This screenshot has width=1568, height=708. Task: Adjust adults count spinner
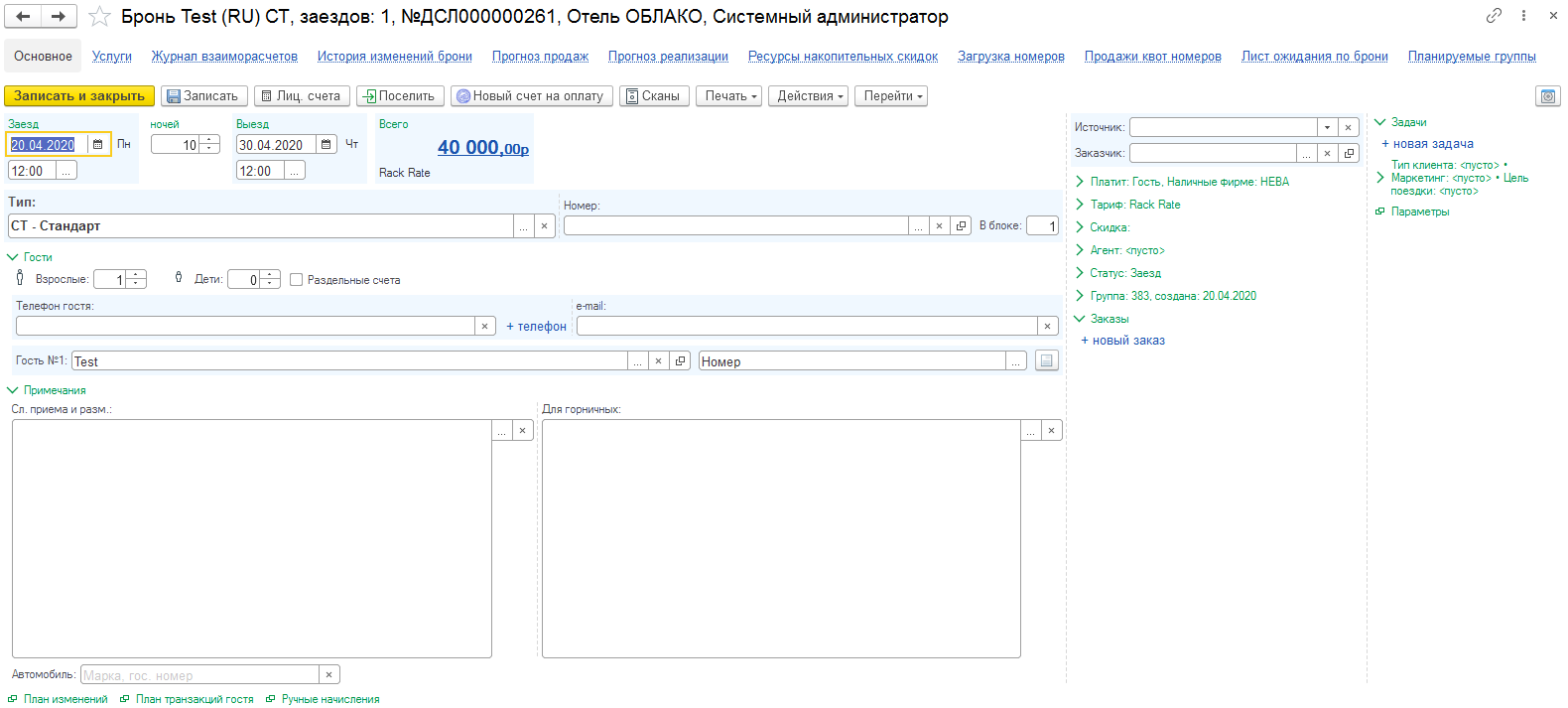137,280
